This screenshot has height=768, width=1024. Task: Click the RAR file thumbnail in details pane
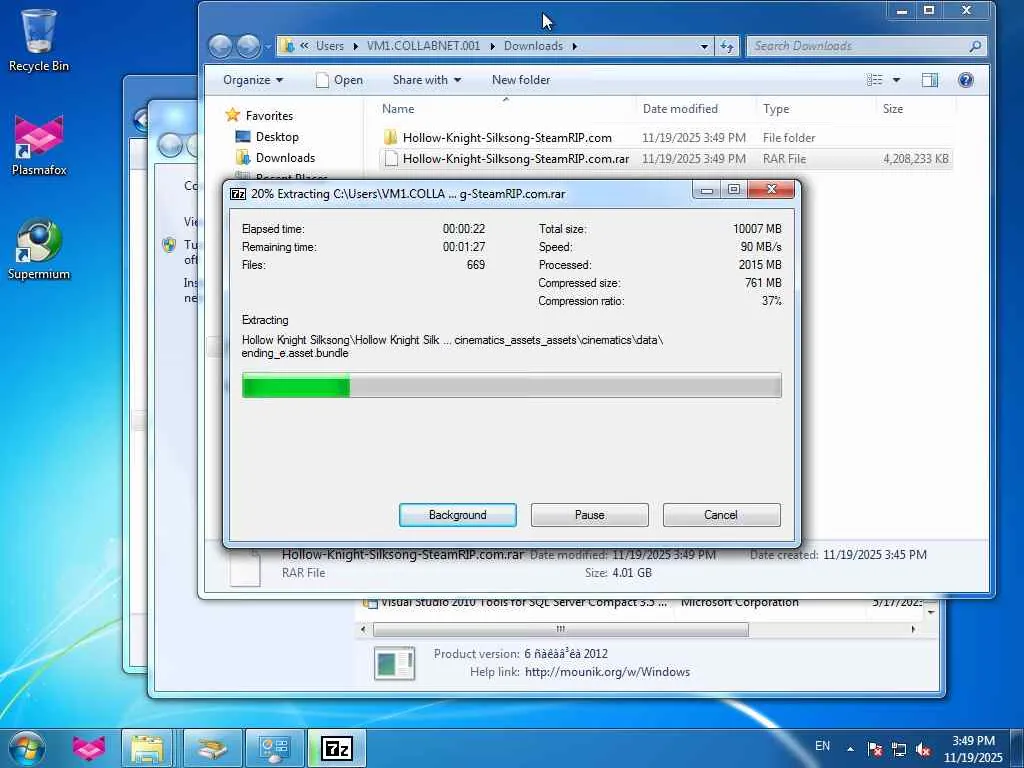point(246,568)
